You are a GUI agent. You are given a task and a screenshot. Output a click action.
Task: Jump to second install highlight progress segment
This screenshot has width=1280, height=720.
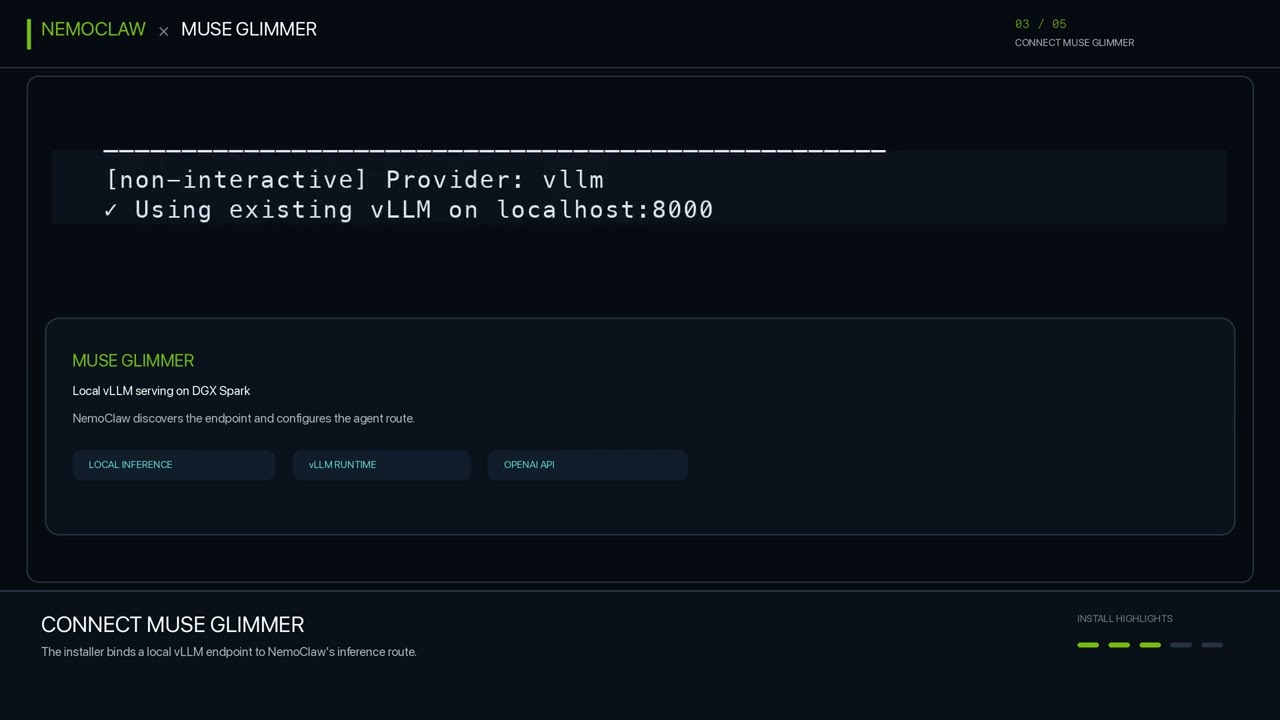1119,645
